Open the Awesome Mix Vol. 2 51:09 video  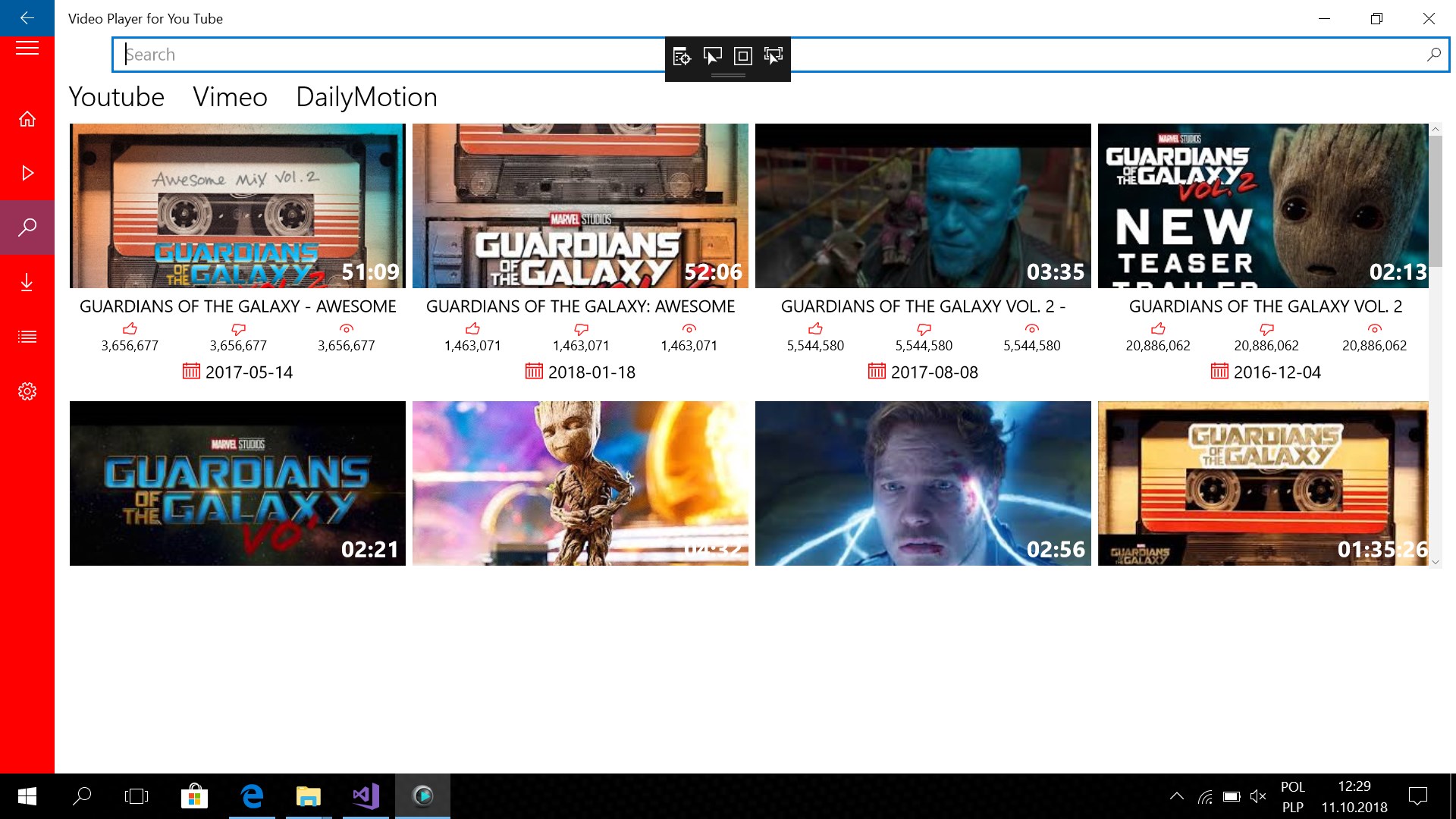click(237, 206)
